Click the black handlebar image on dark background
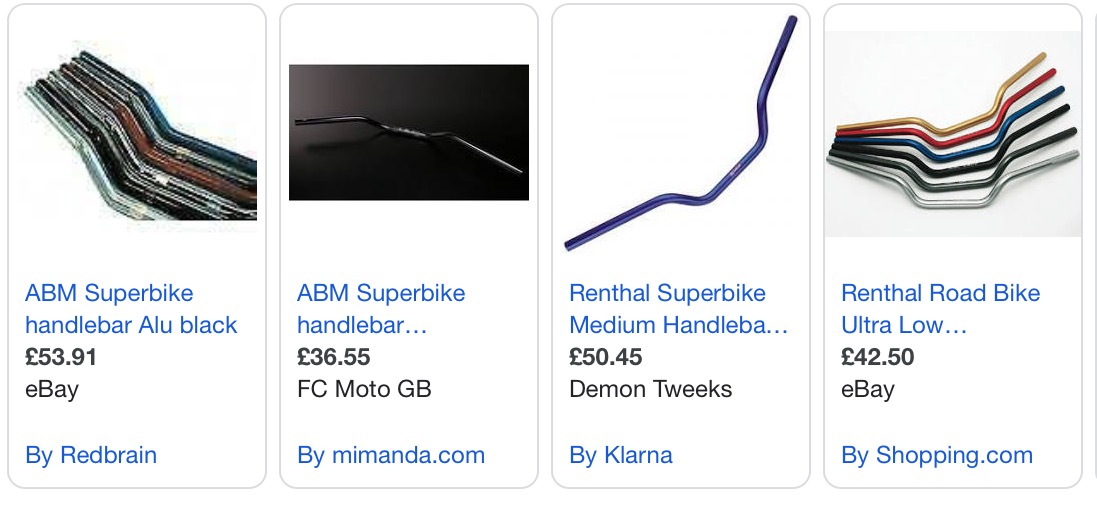The width and height of the screenshot is (1097, 515). click(x=408, y=132)
